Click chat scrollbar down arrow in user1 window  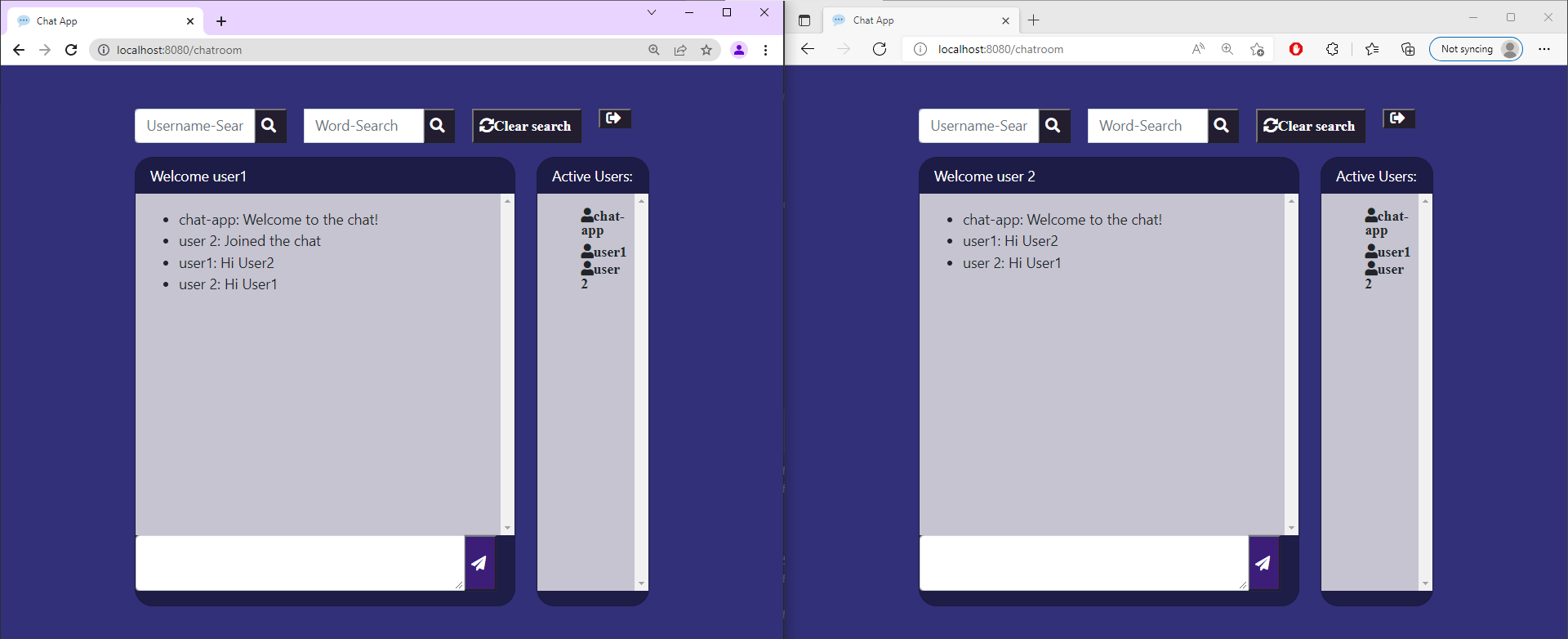click(x=508, y=528)
